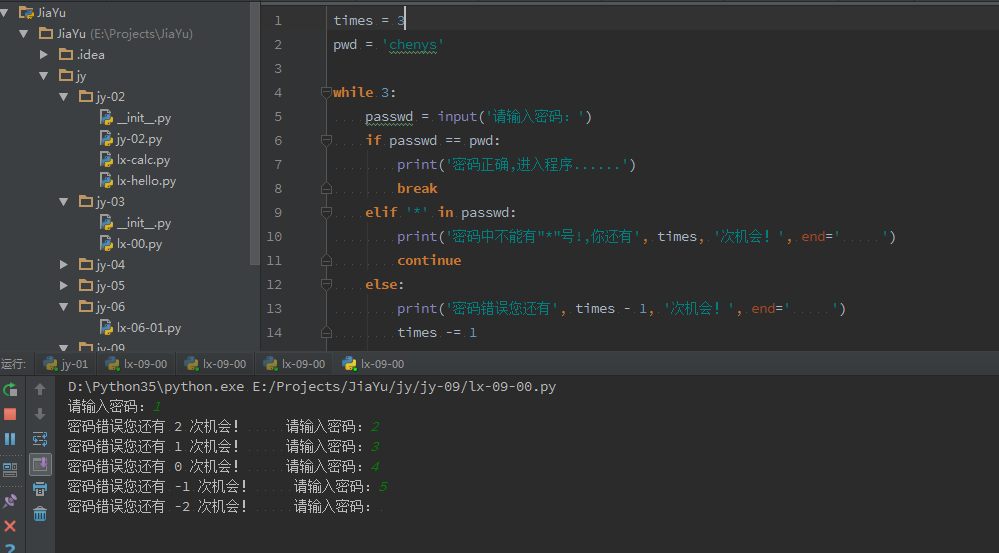Rerun the program with the green rerun icon
The image size is (999, 553).
tap(10, 389)
